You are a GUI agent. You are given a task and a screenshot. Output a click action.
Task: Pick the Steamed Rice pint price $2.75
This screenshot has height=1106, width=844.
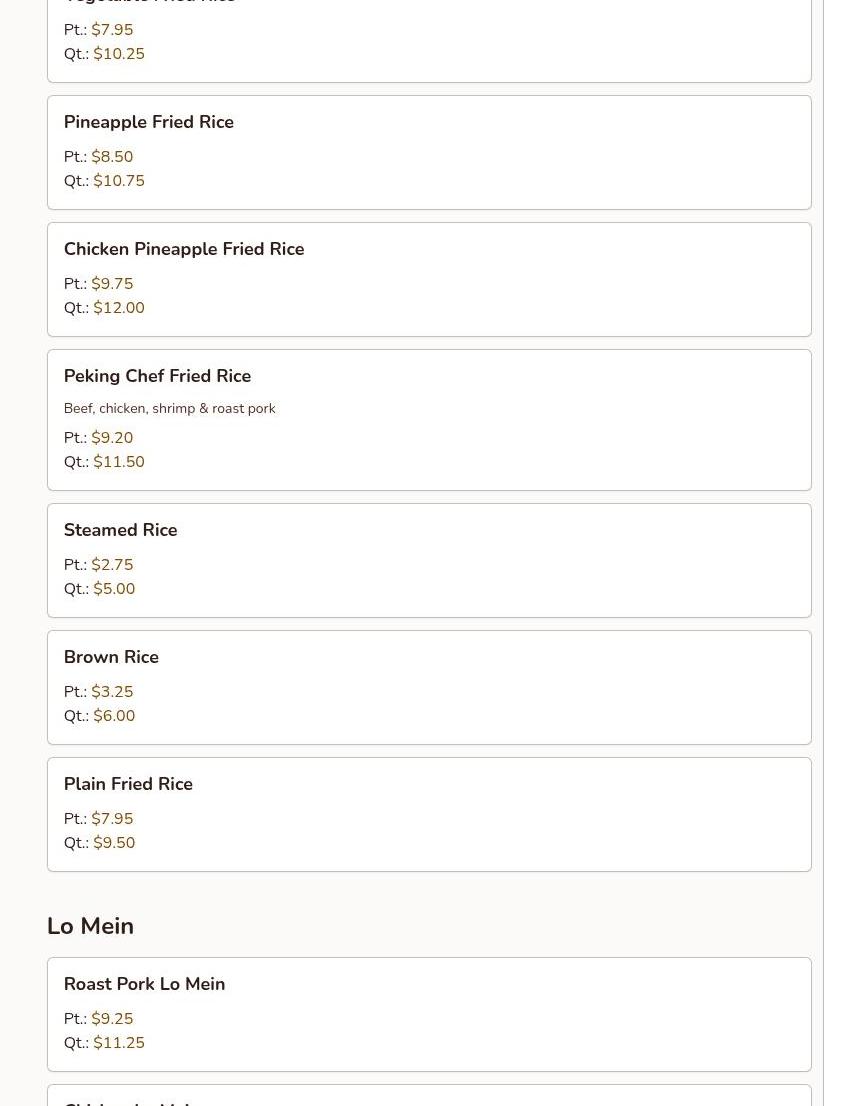pyautogui.click(x=112, y=565)
